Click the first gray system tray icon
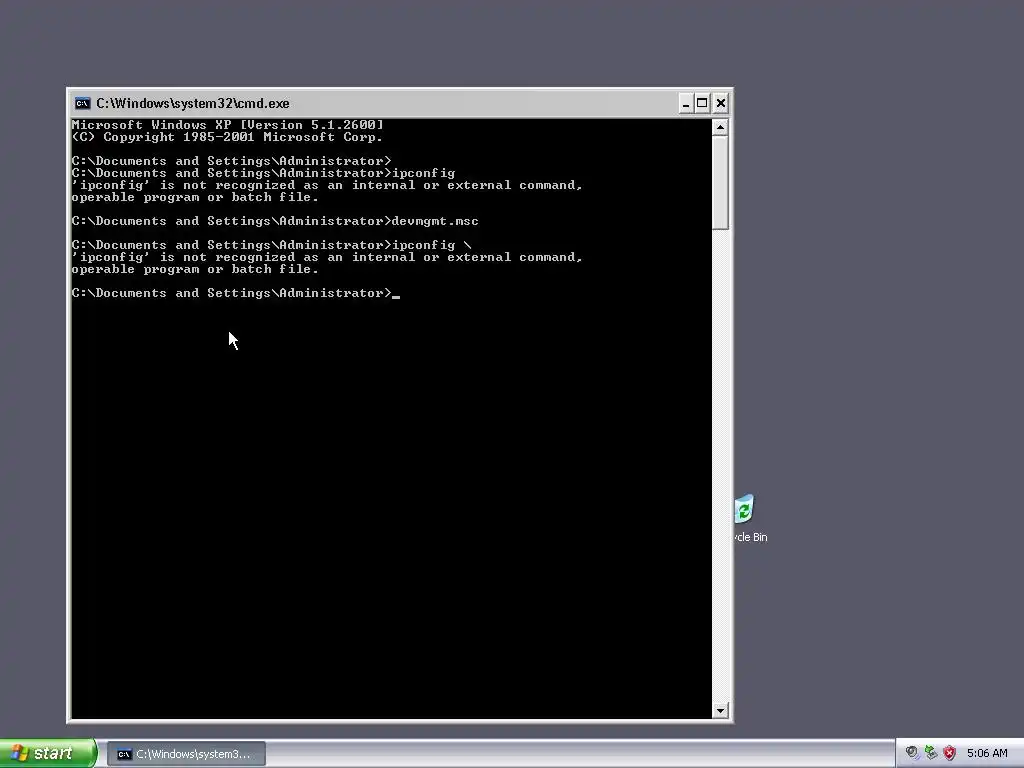Image resolution: width=1024 pixels, height=768 pixels. click(912, 753)
